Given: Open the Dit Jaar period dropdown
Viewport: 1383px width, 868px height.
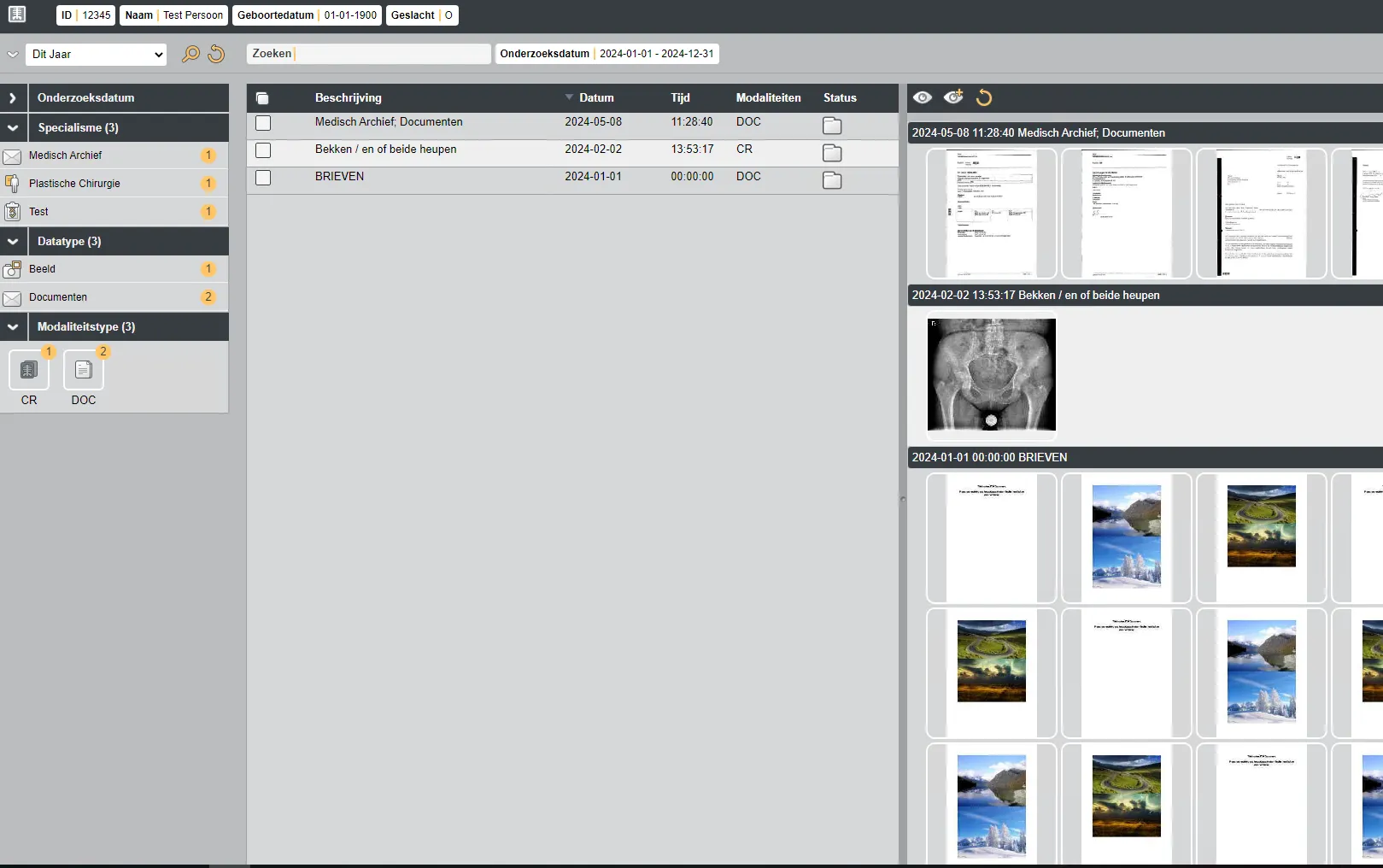Looking at the screenshot, I should point(96,54).
